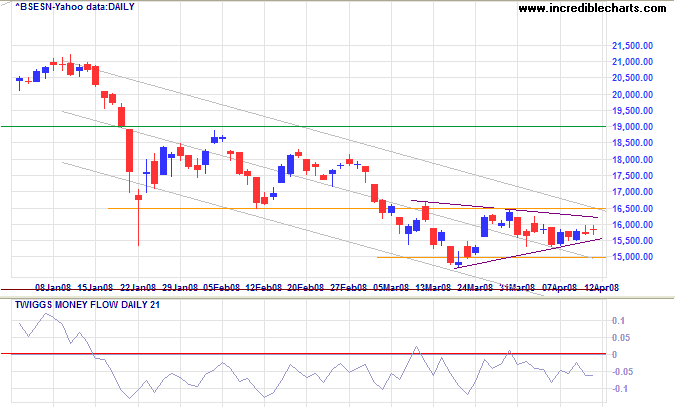This screenshot has height=410, width=675.
Task: Click the 20,000.00 price axis label
Action: pos(632,95)
